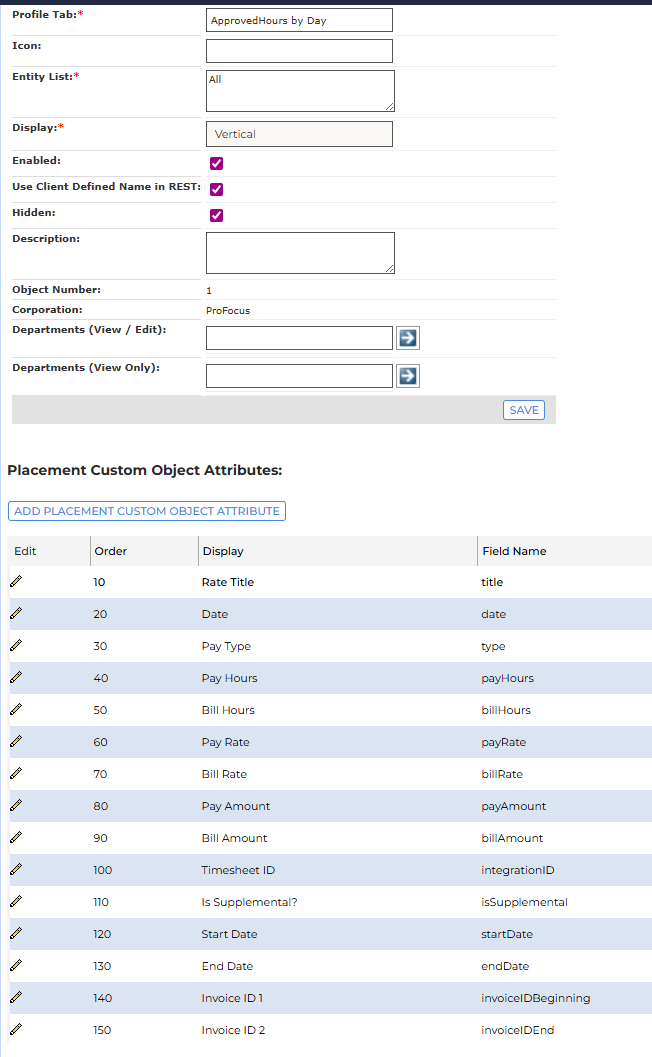The width and height of the screenshot is (652, 1057).
Task: Click pencil icon next to Invoice ID 2
Action: pyautogui.click(x=16, y=1029)
